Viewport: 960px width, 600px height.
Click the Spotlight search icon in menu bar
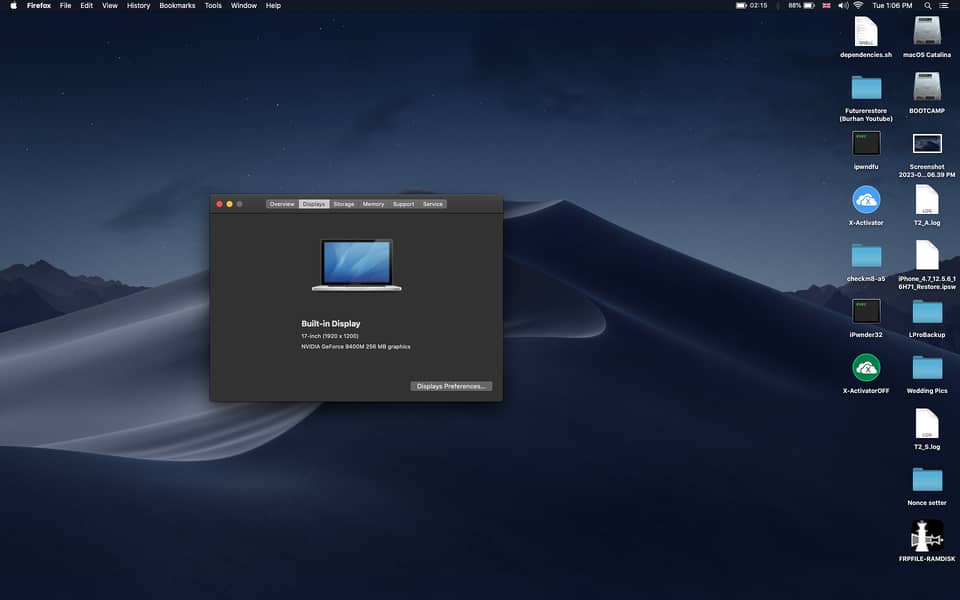tap(928, 6)
